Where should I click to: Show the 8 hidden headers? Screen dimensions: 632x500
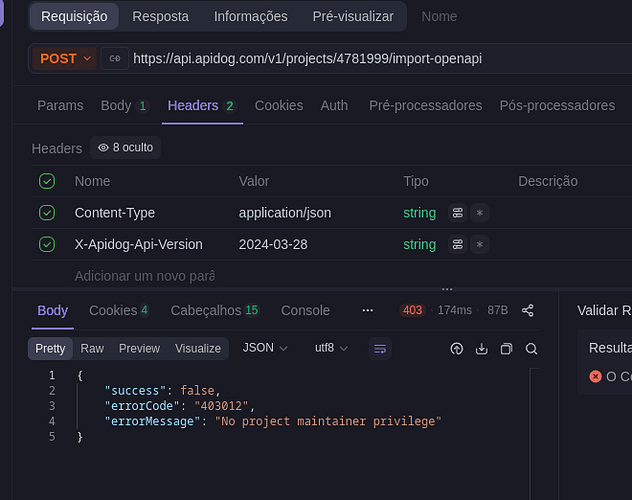(125, 147)
